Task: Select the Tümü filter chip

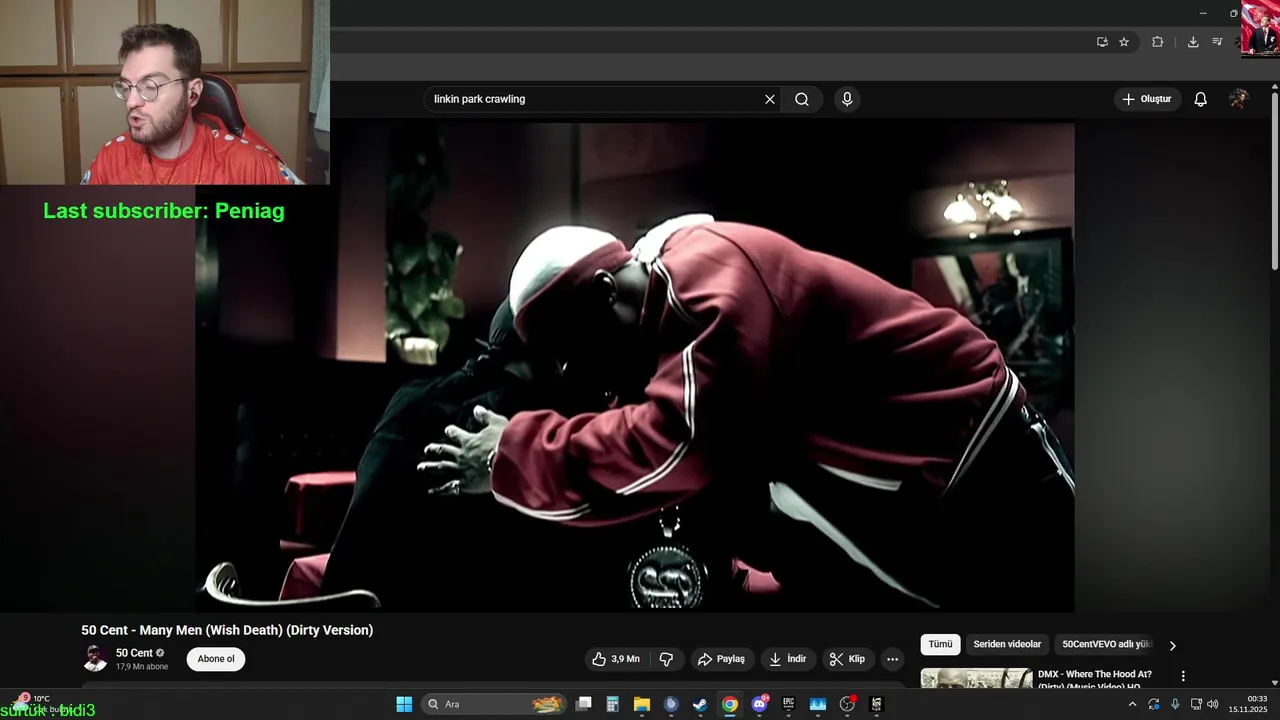Action: pos(941,645)
